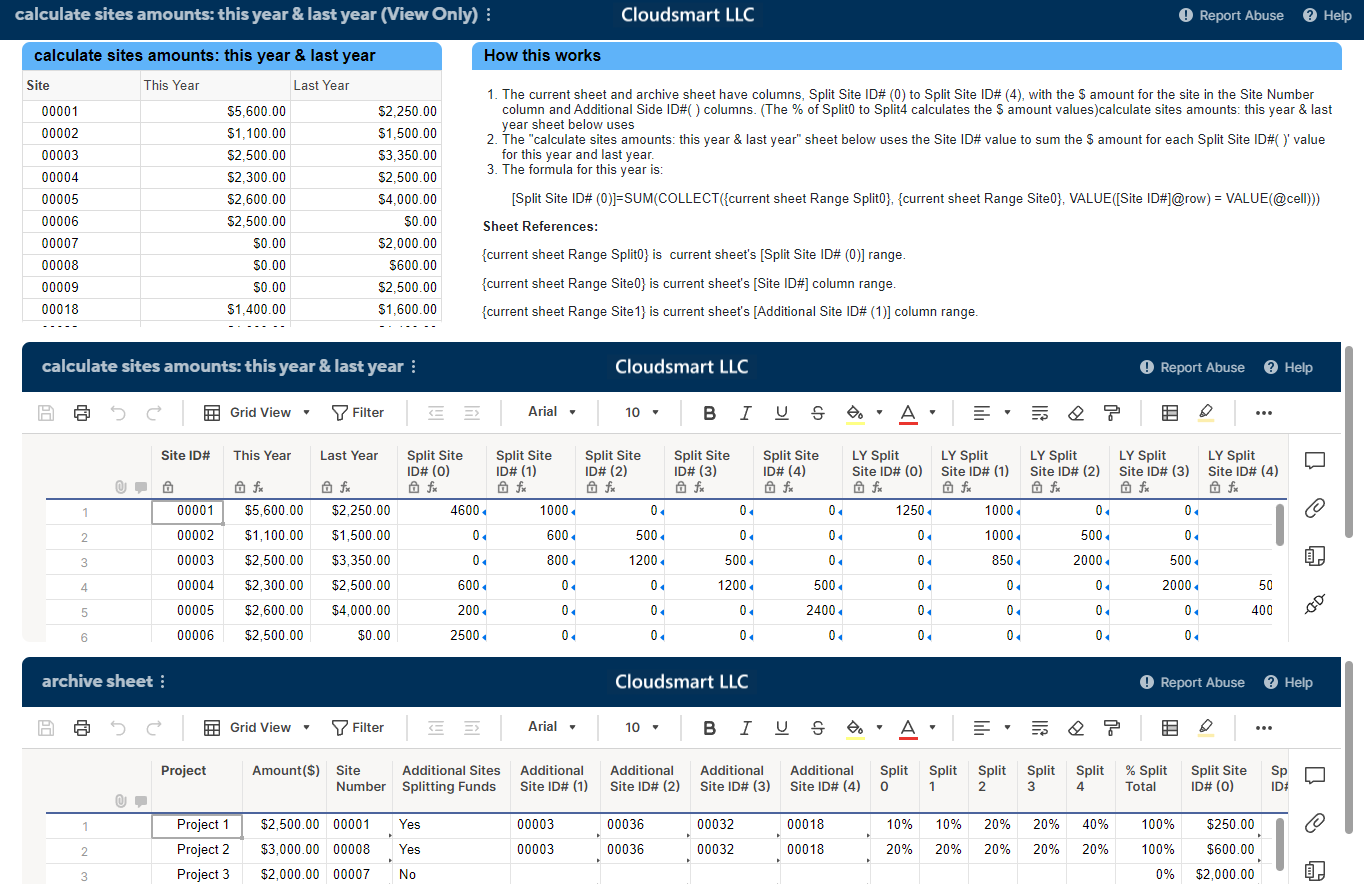This screenshot has height=884, width=1364.
Task: Toggle Italic in the archive sheet toolbar
Action: pyautogui.click(x=745, y=728)
